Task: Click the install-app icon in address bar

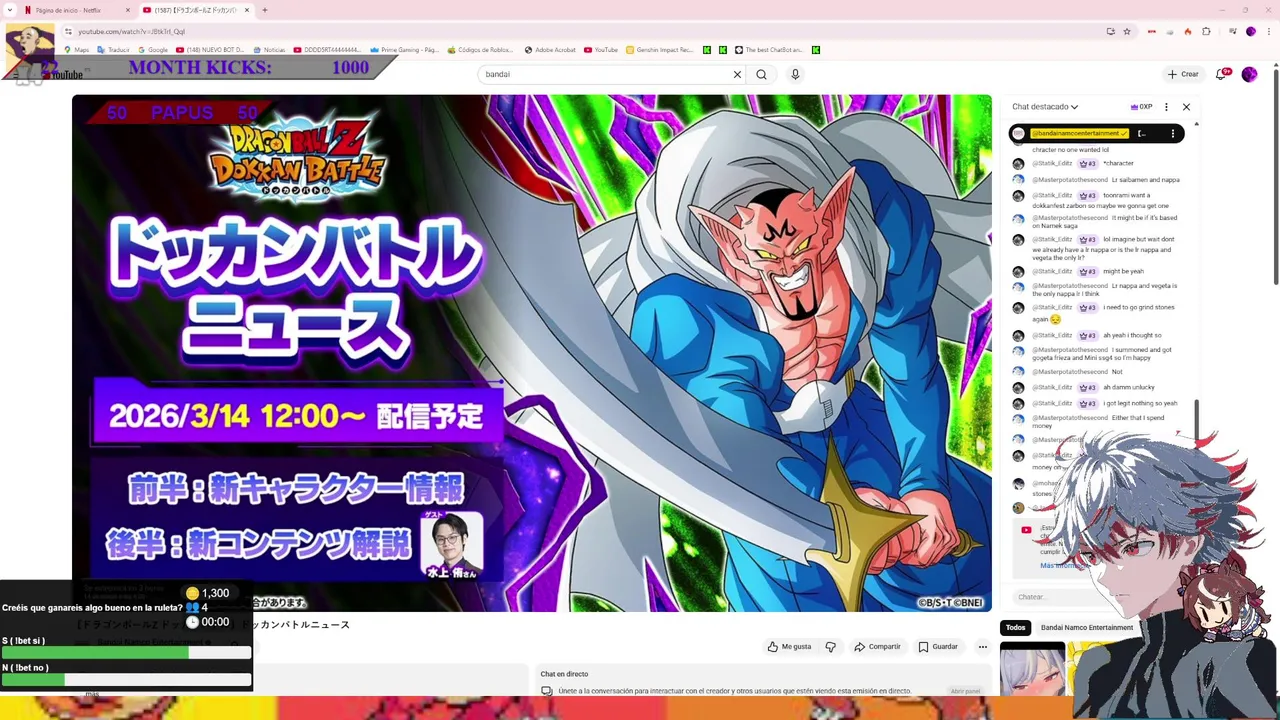Action: [x=1110, y=31]
